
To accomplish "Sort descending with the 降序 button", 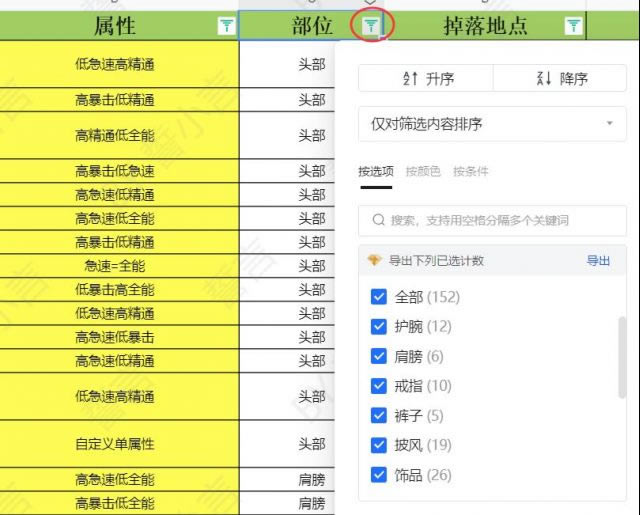I will tap(560, 79).
